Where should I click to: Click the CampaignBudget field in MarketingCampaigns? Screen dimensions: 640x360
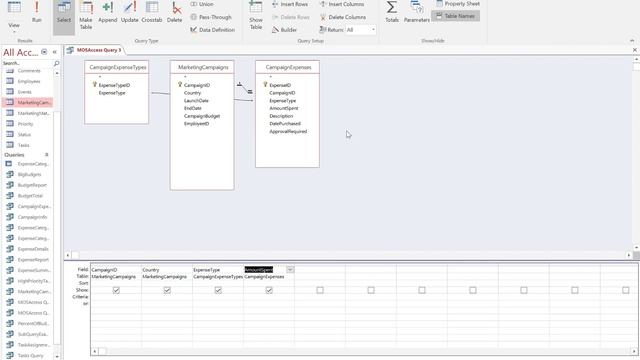pos(202,116)
